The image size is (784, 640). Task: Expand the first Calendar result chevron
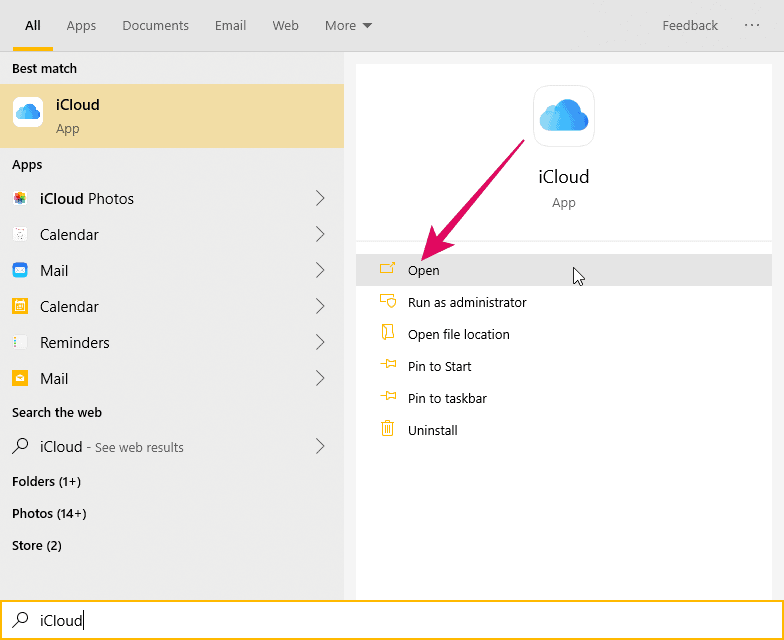click(x=320, y=234)
